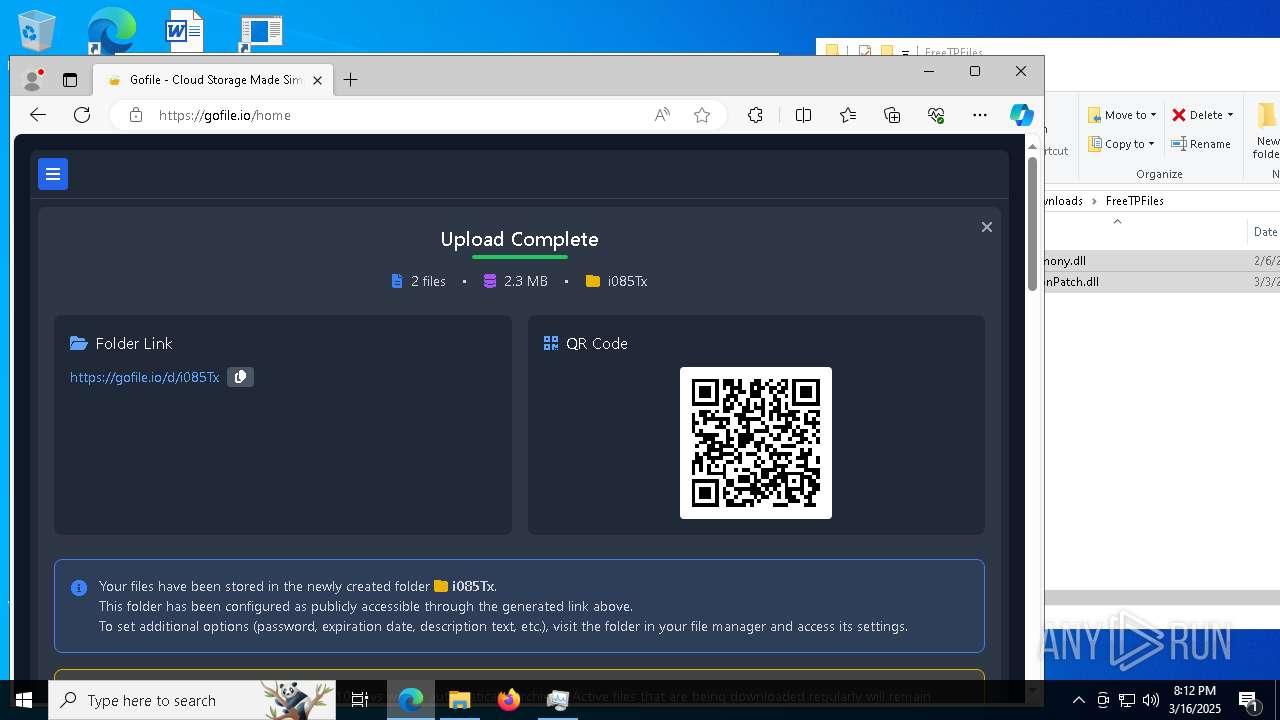1280x720 pixels.
Task: Copy the folder link with clipboard icon
Action: pos(240,377)
